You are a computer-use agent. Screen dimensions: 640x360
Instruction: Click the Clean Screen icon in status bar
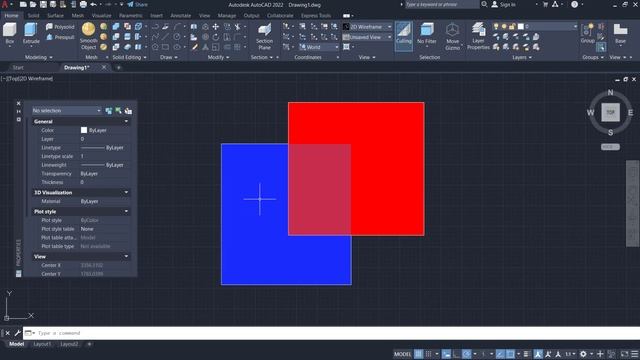pyautogui.click(x=624, y=354)
